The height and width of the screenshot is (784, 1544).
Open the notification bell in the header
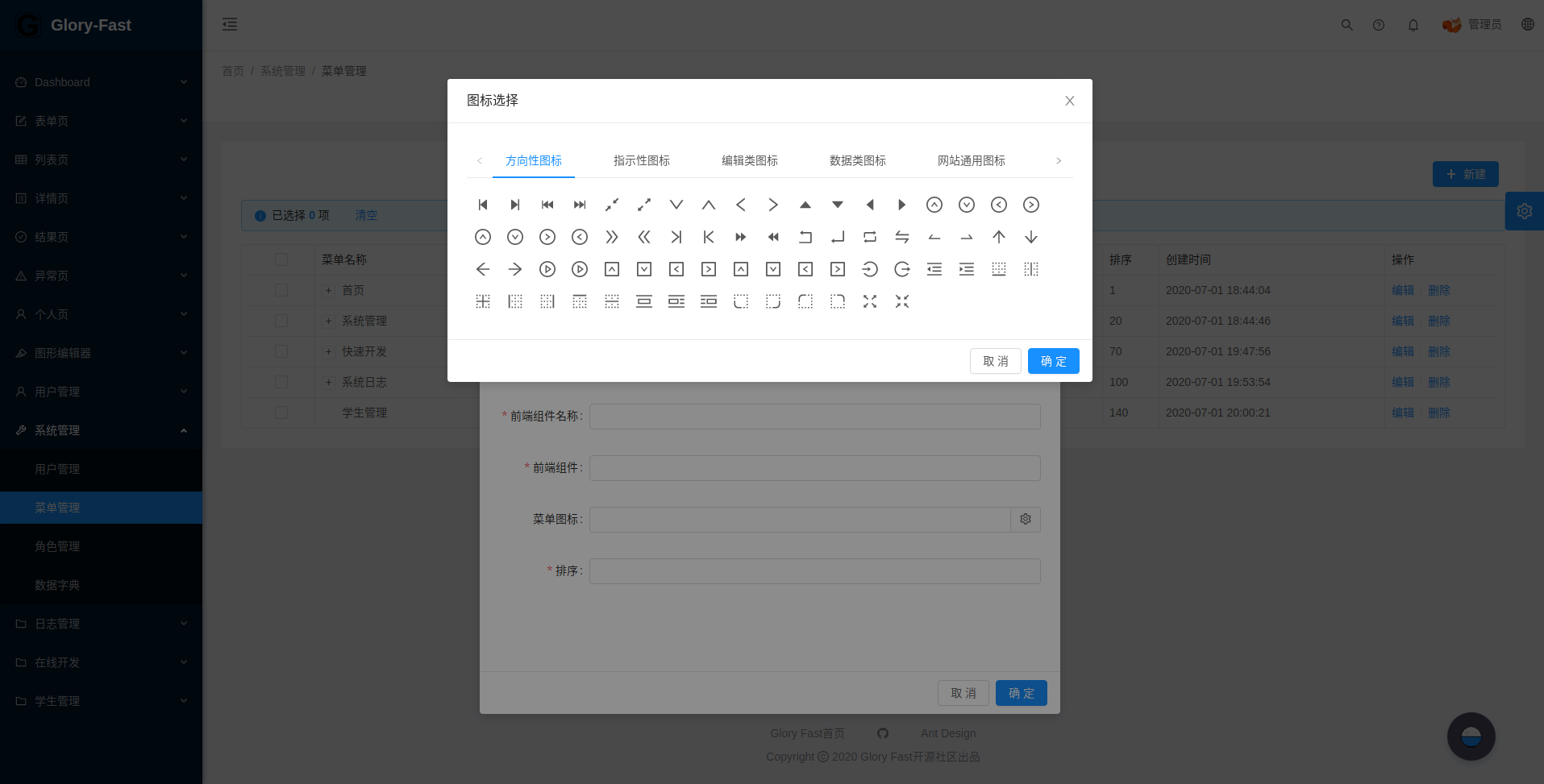pyautogui.click(x=1413, y=25)
